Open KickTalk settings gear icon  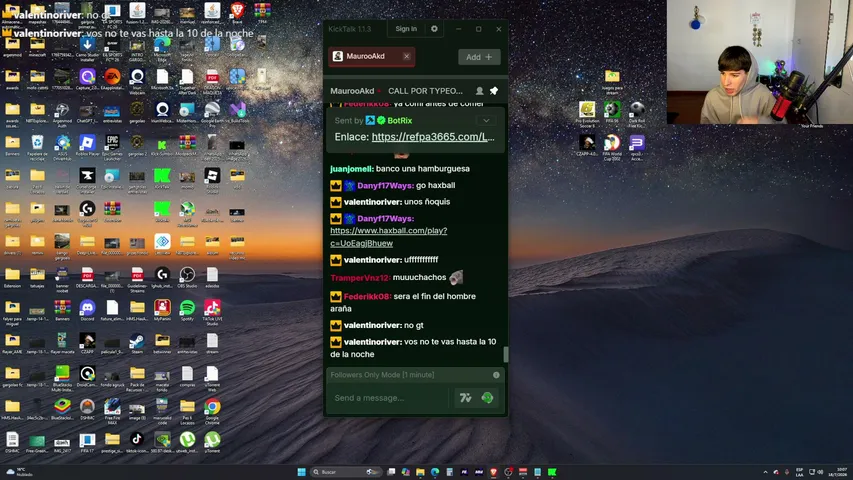tap(434, 29)
